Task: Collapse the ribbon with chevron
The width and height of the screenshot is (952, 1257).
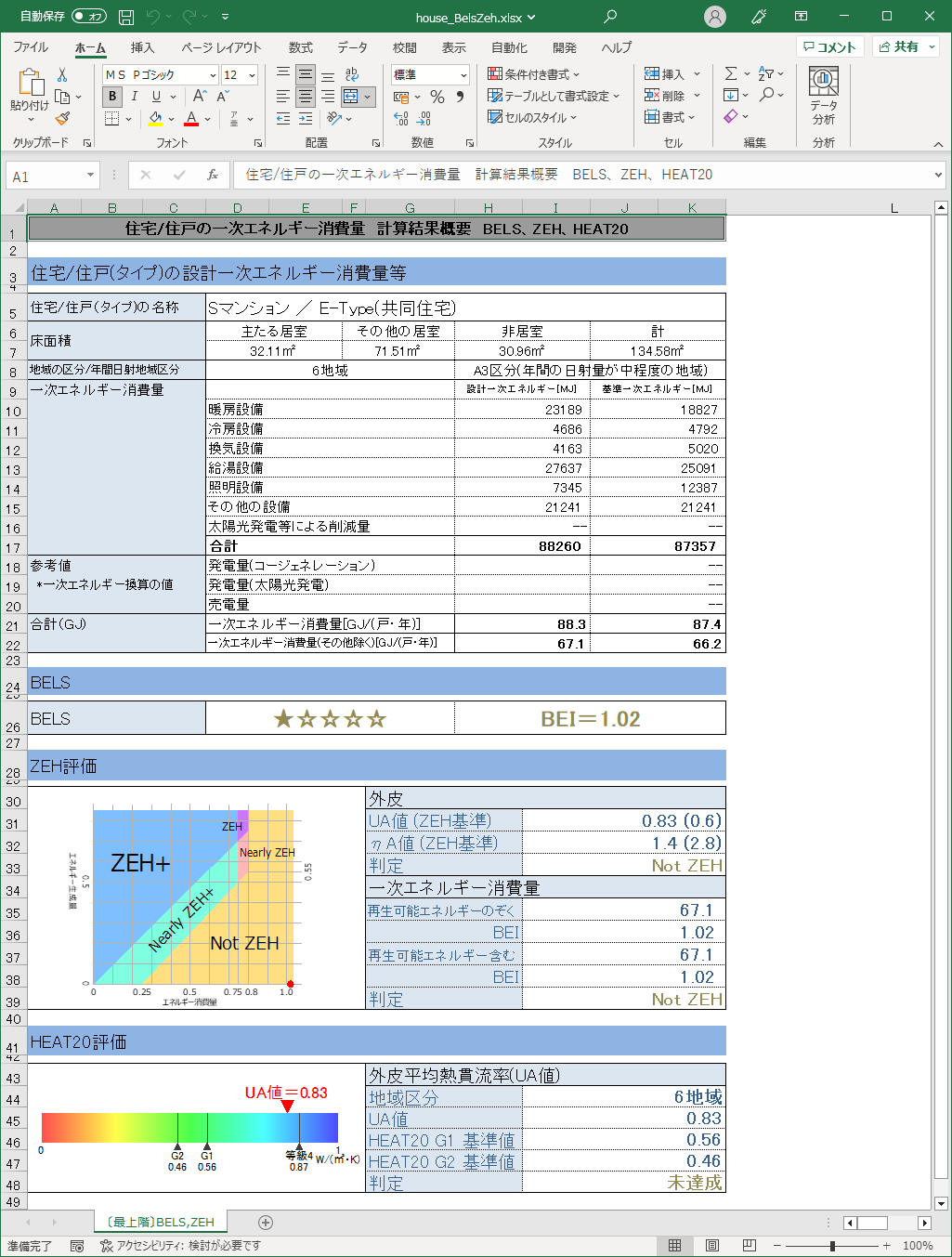Action: pyautogui.click(x=938, y=144)
